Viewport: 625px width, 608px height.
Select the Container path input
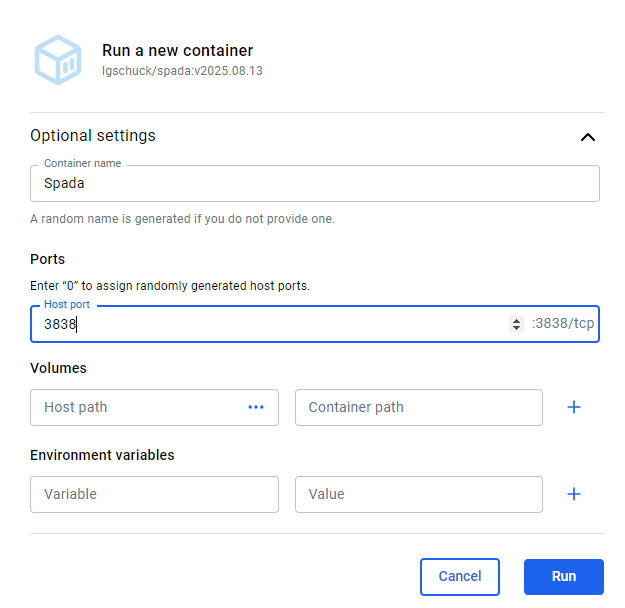click(418, 407)
